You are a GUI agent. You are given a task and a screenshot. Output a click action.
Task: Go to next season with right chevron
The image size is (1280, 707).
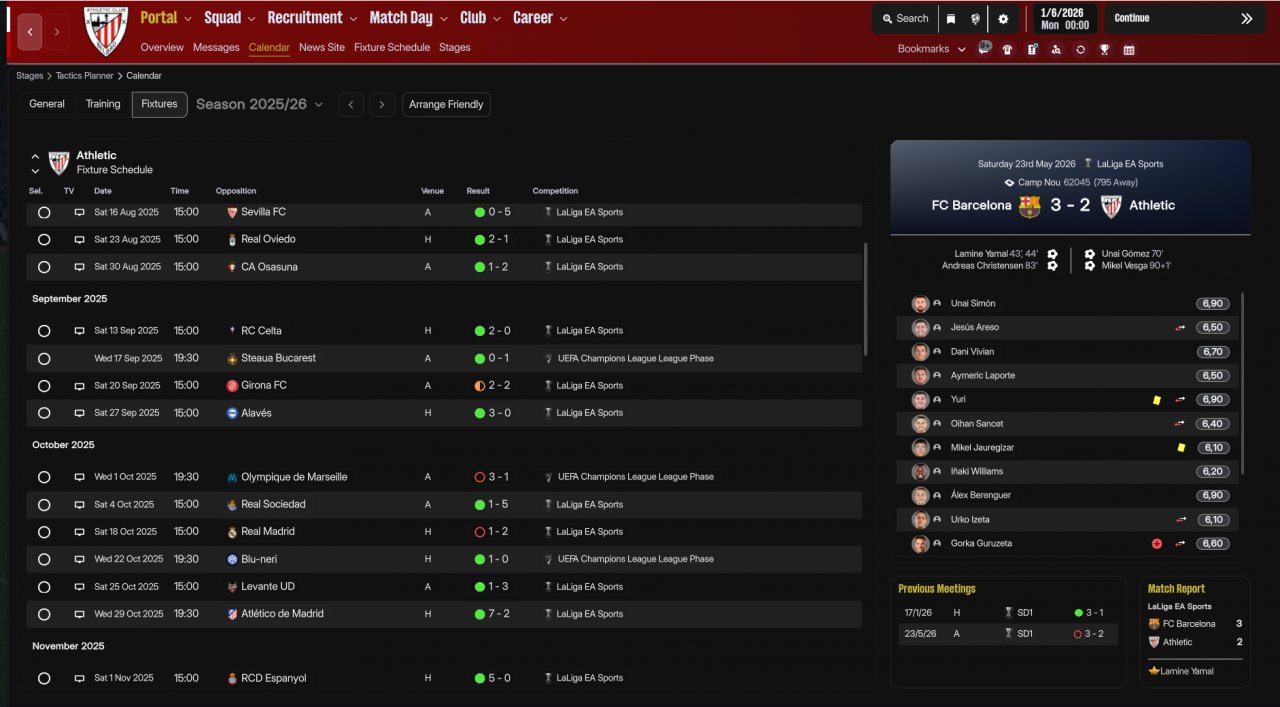pyautogui.click(x=381, y=104)
